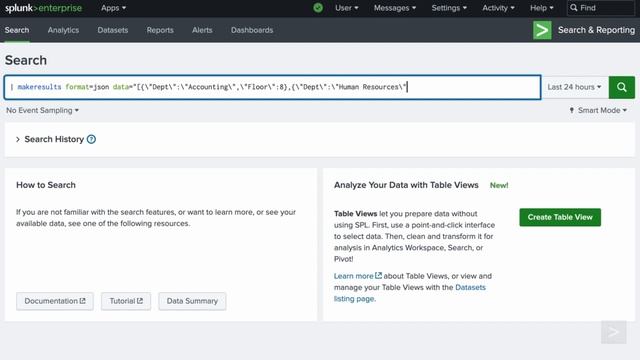Open the User dropdown menu
This screenshot has height=360, width=640.
point(347,8)
